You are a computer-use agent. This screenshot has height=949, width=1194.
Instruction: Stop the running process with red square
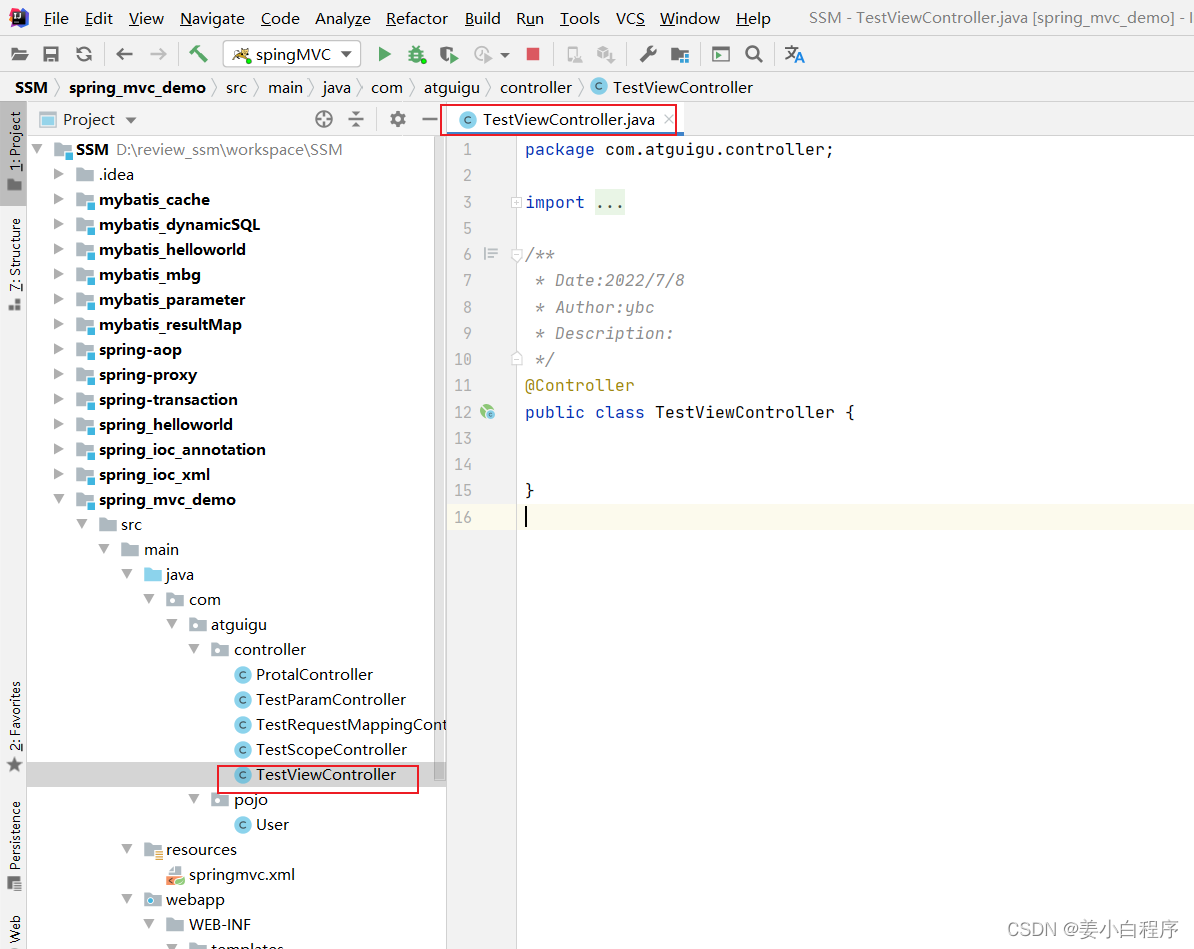click(x=533, y=55)
